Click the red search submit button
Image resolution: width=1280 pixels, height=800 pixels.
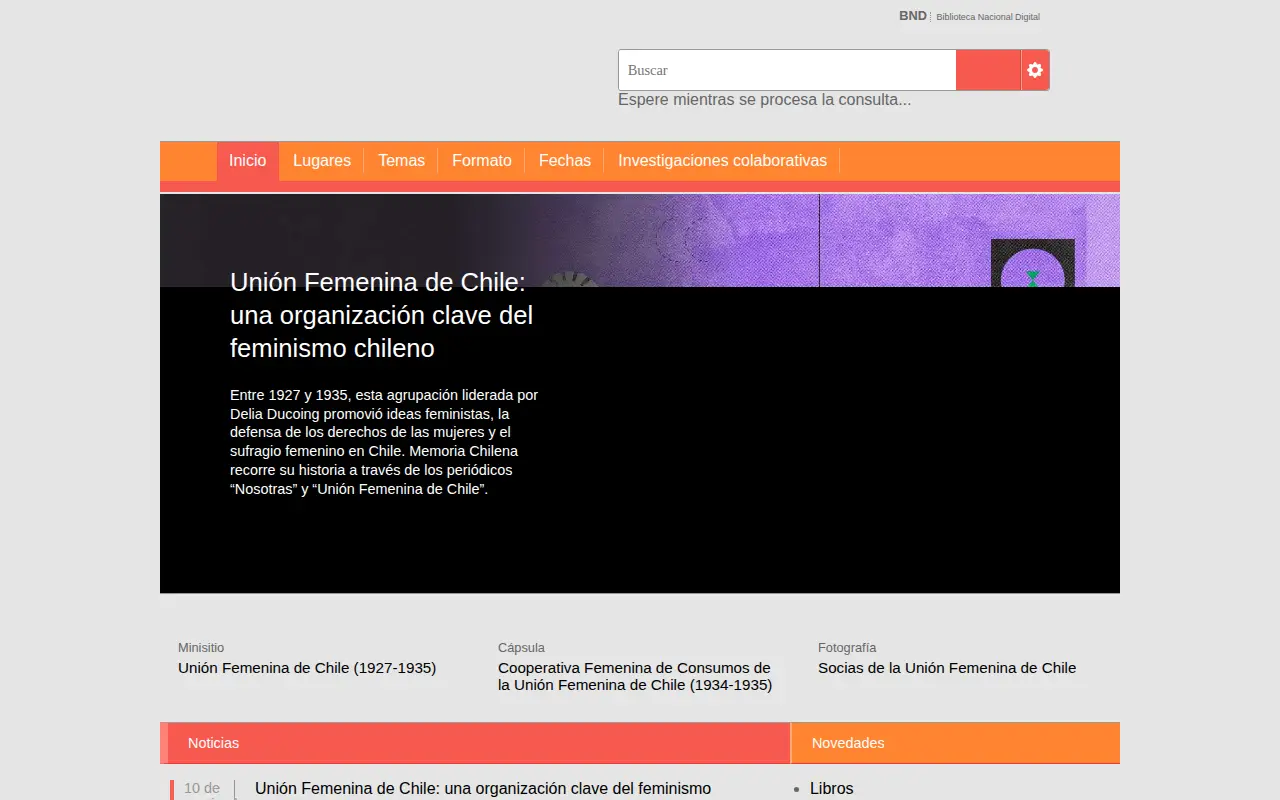[x=988, y=70]
